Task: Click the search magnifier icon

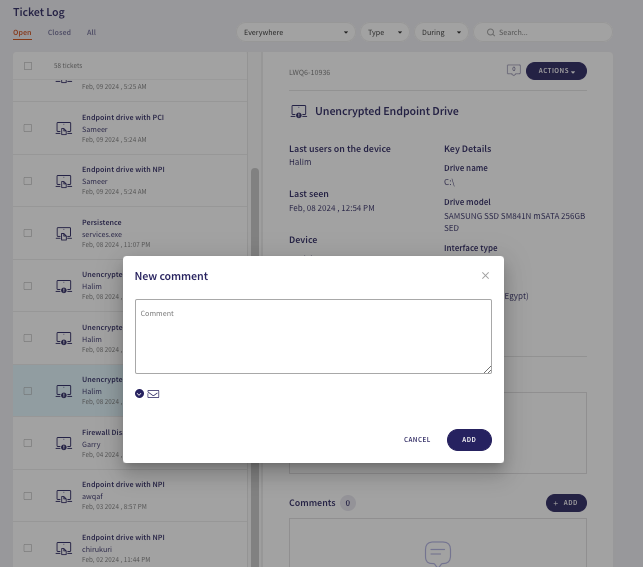Action: (491, 32)
